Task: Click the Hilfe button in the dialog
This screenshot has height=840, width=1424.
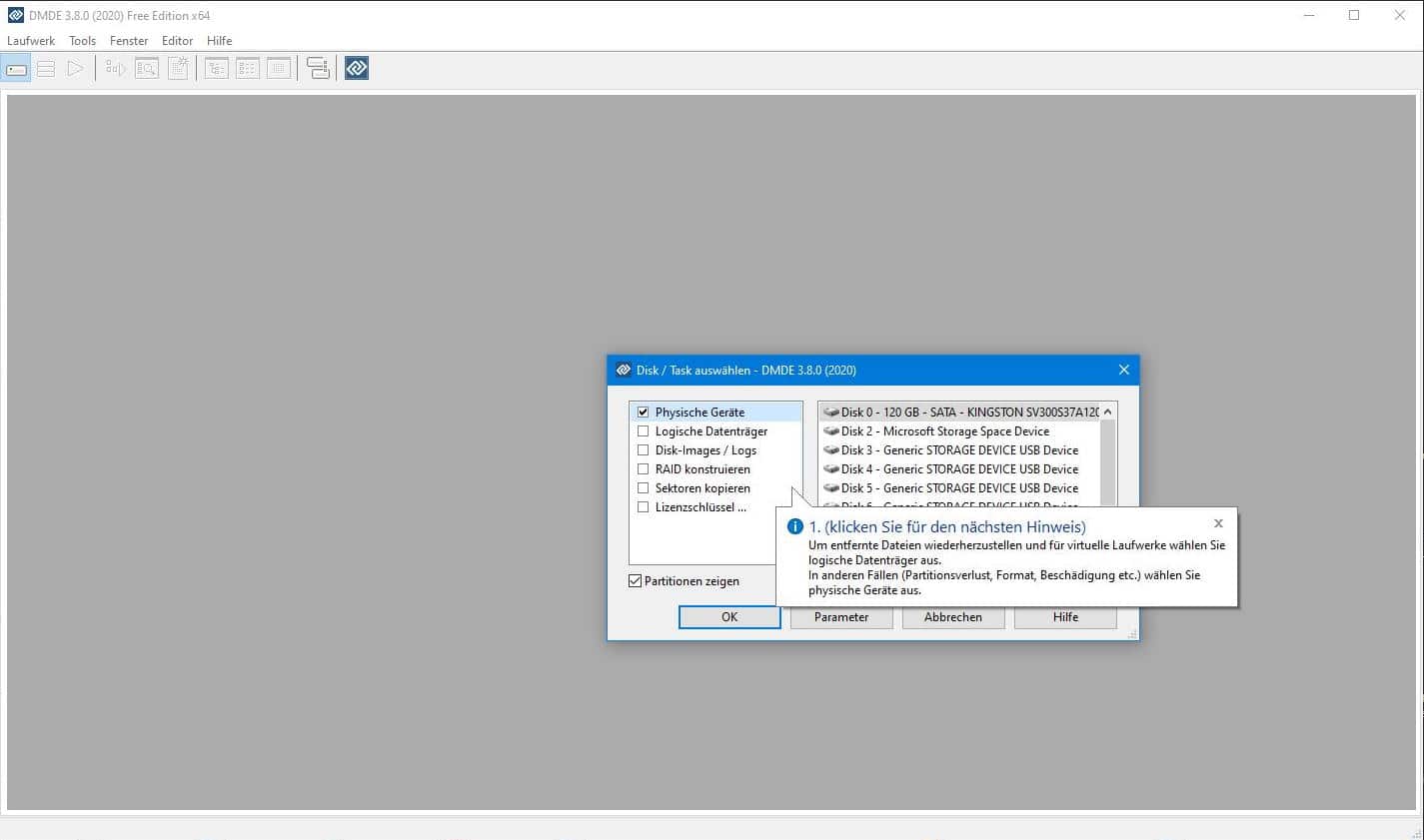Action: coord(1065,617)
